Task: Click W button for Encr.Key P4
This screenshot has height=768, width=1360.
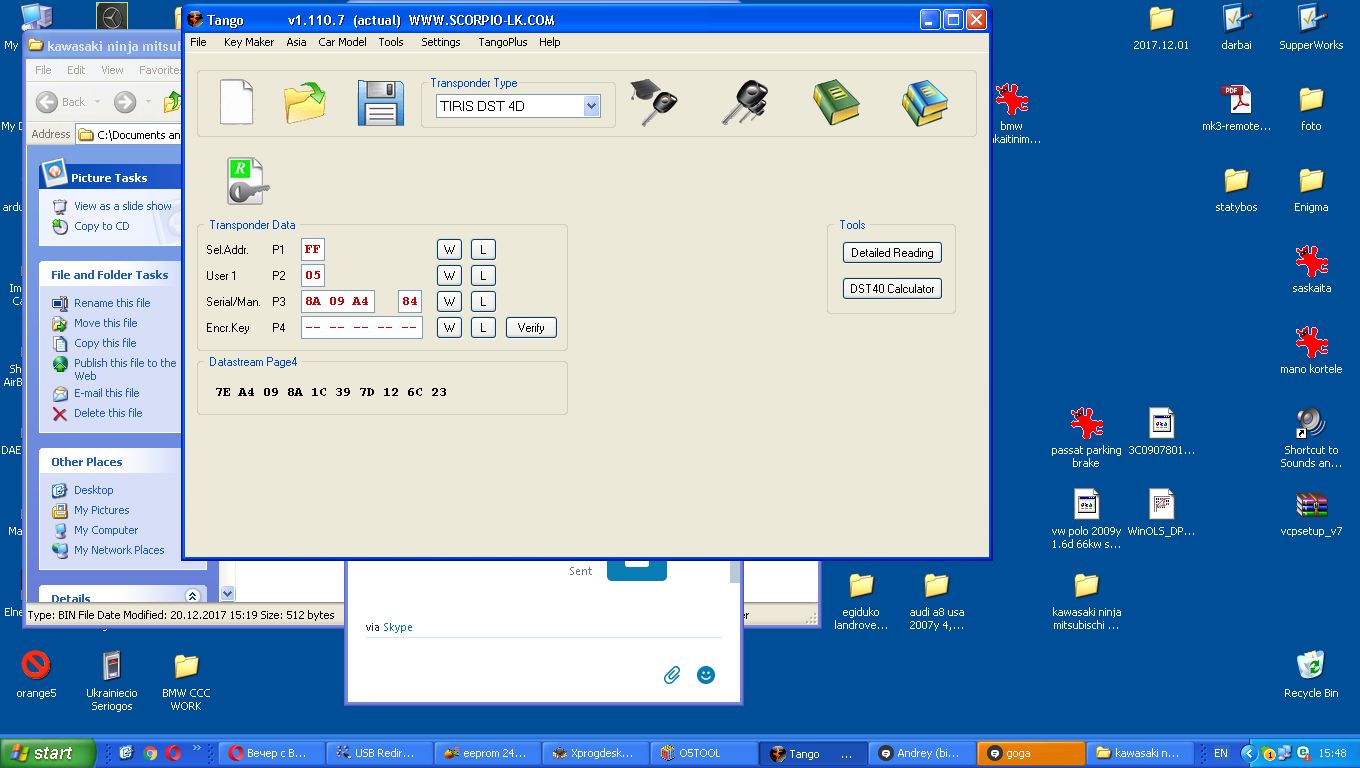Action: (449, 328)
